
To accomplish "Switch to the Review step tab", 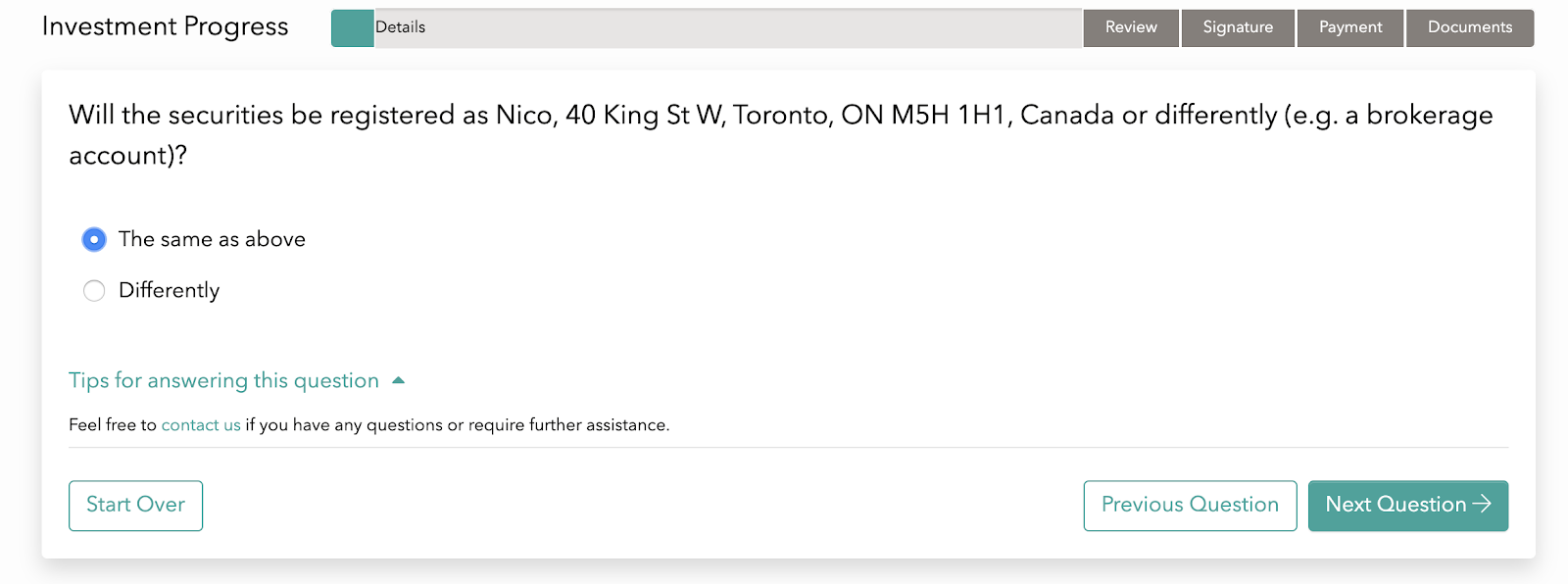I will [x=1131, y=27].
